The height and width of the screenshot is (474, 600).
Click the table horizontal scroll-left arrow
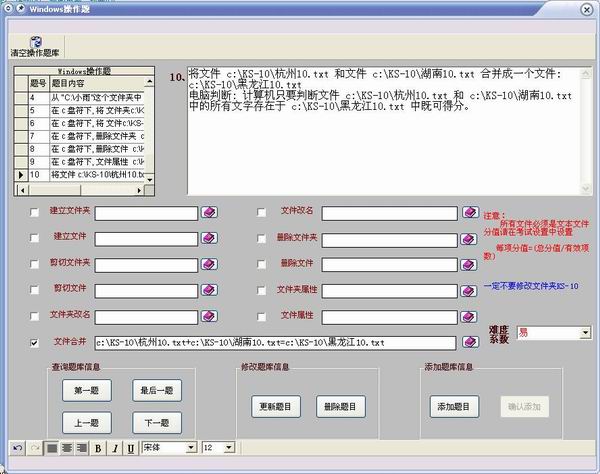(23, 190)
